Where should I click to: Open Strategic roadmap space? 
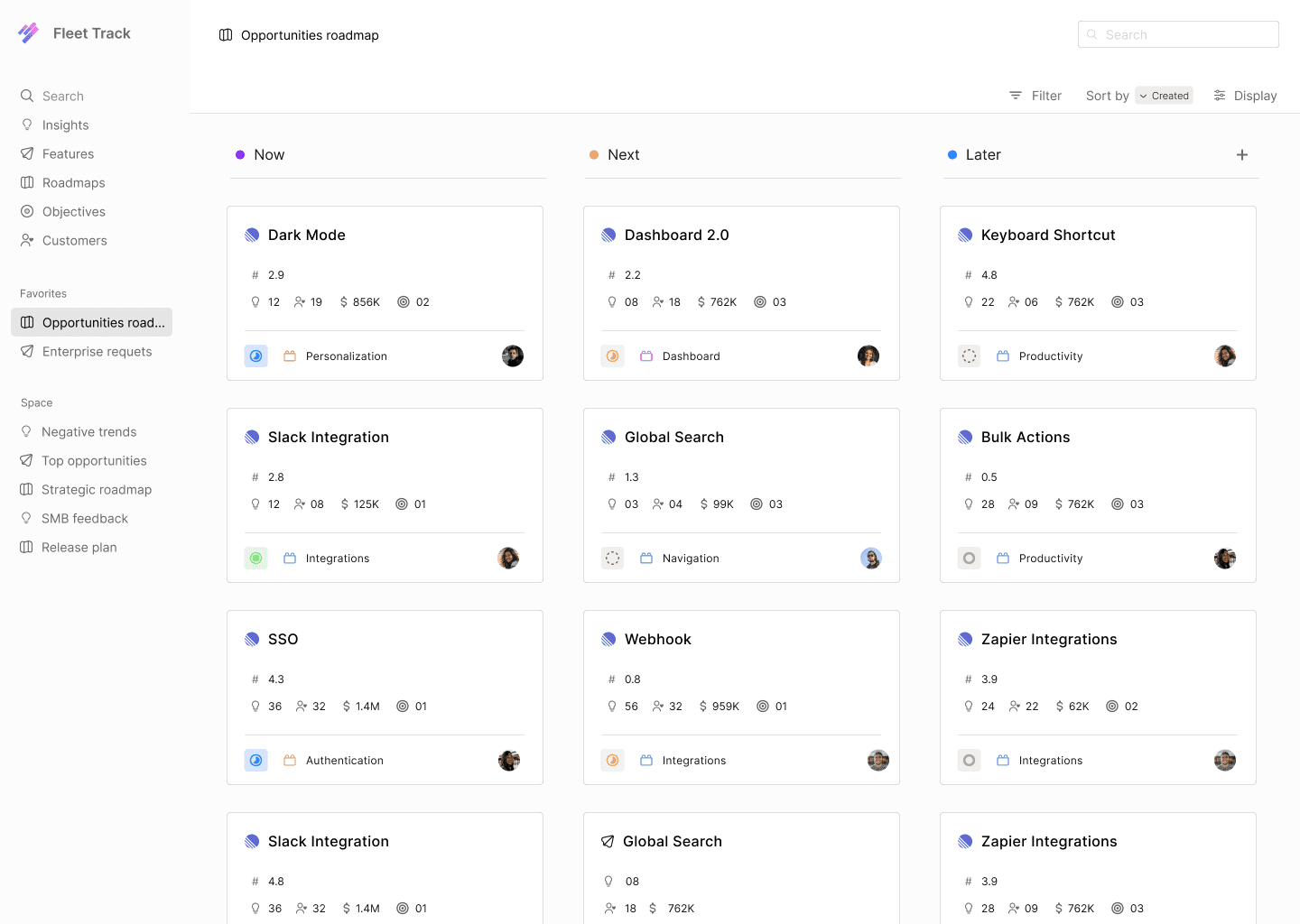pyautogui.click(x=87, y=489)
